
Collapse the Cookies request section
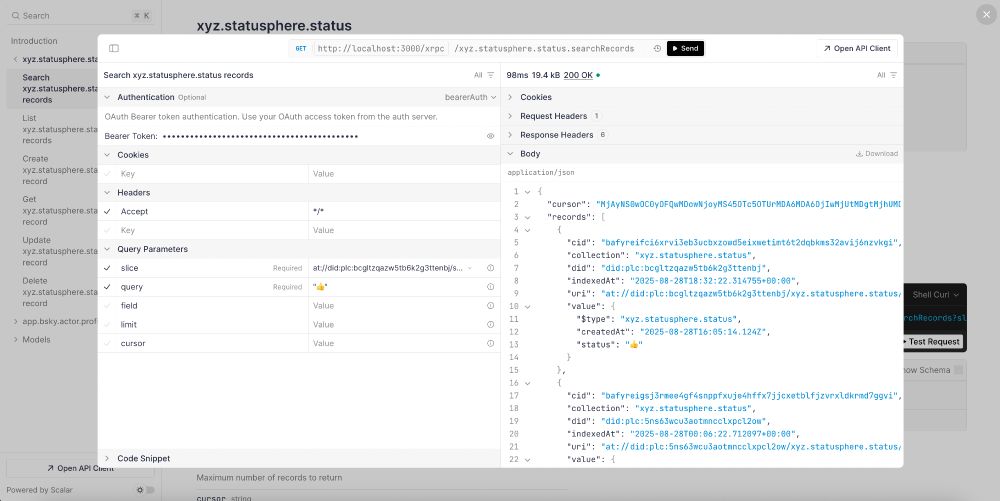point(107,155)
